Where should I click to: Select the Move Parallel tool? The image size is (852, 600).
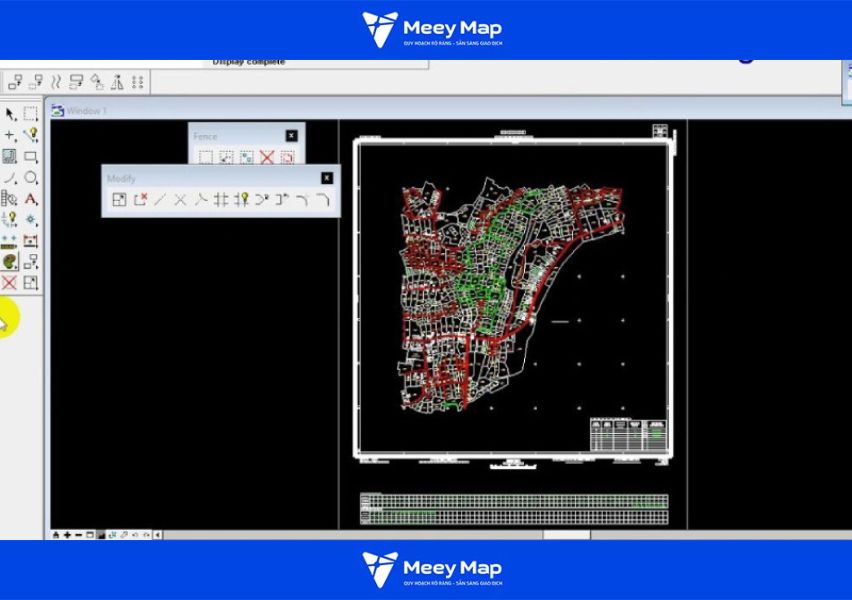(x=56, y=82)
